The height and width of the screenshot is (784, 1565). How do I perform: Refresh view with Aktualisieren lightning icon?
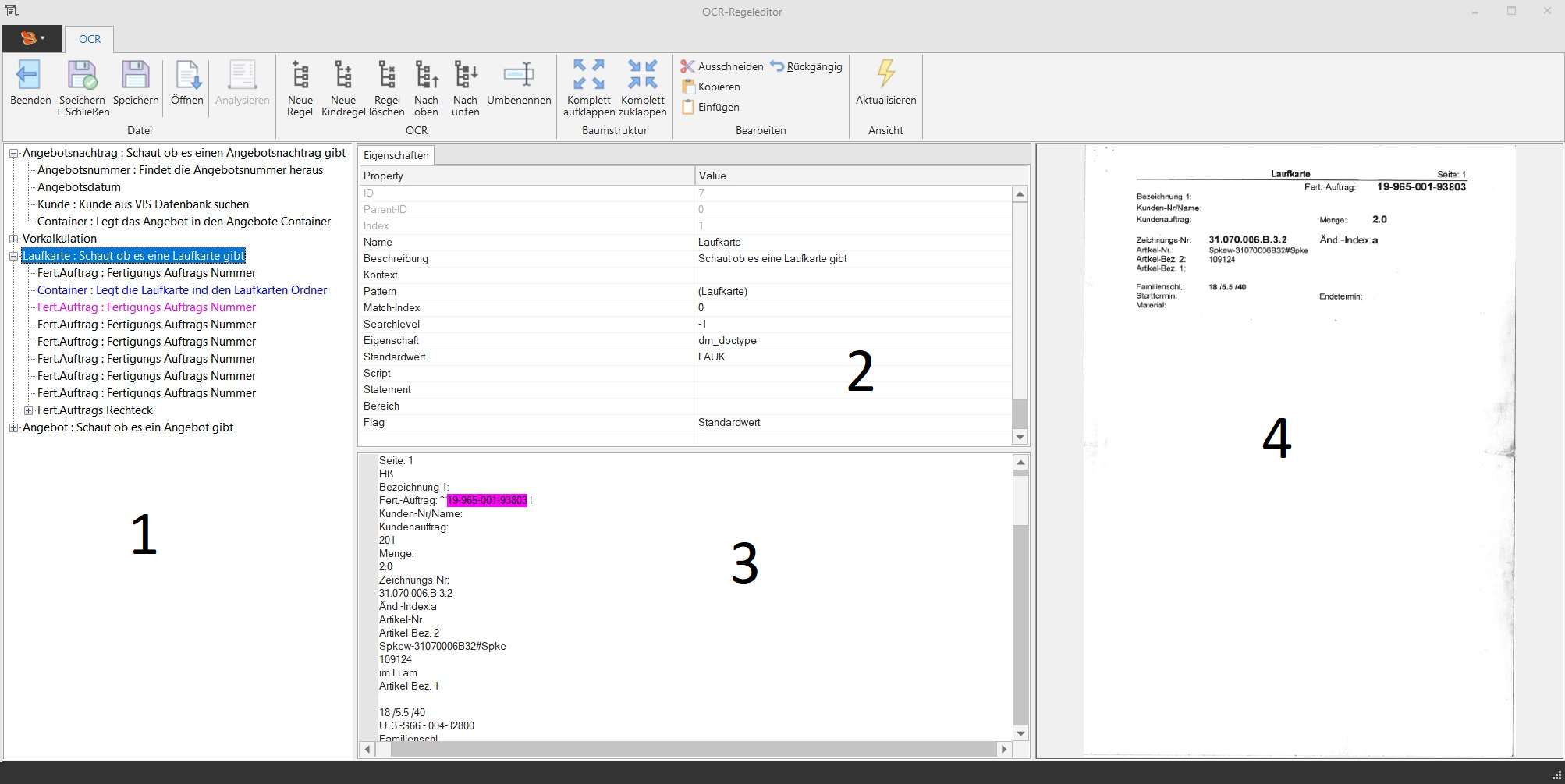pos(885,74)
